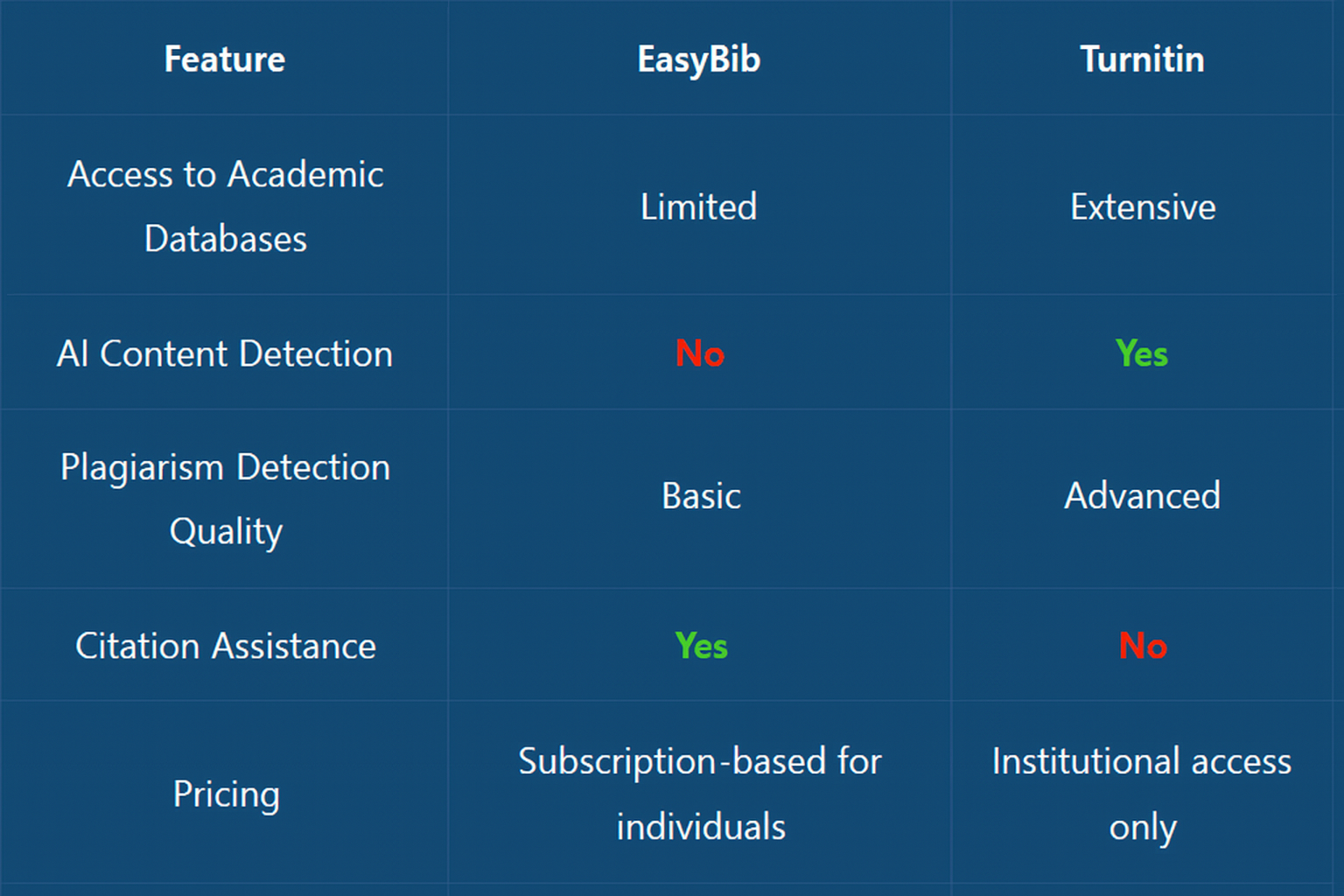Click the Basic cell under EasyBib
Image resolution: width=1344 pixels, height=896 pixels.
701,496
